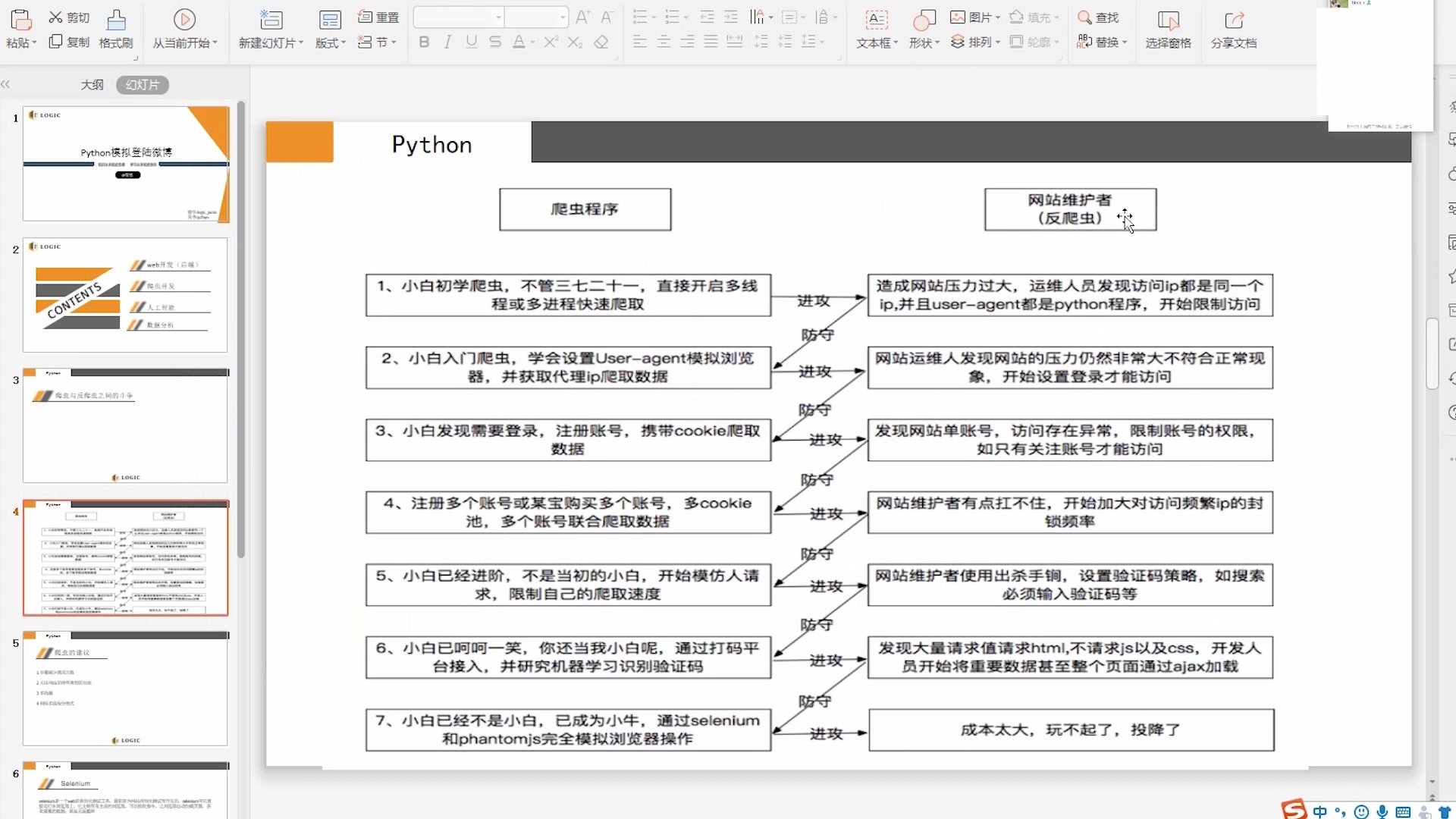
Task: Reset the slide layout formatting
Action: coord(376,17)
